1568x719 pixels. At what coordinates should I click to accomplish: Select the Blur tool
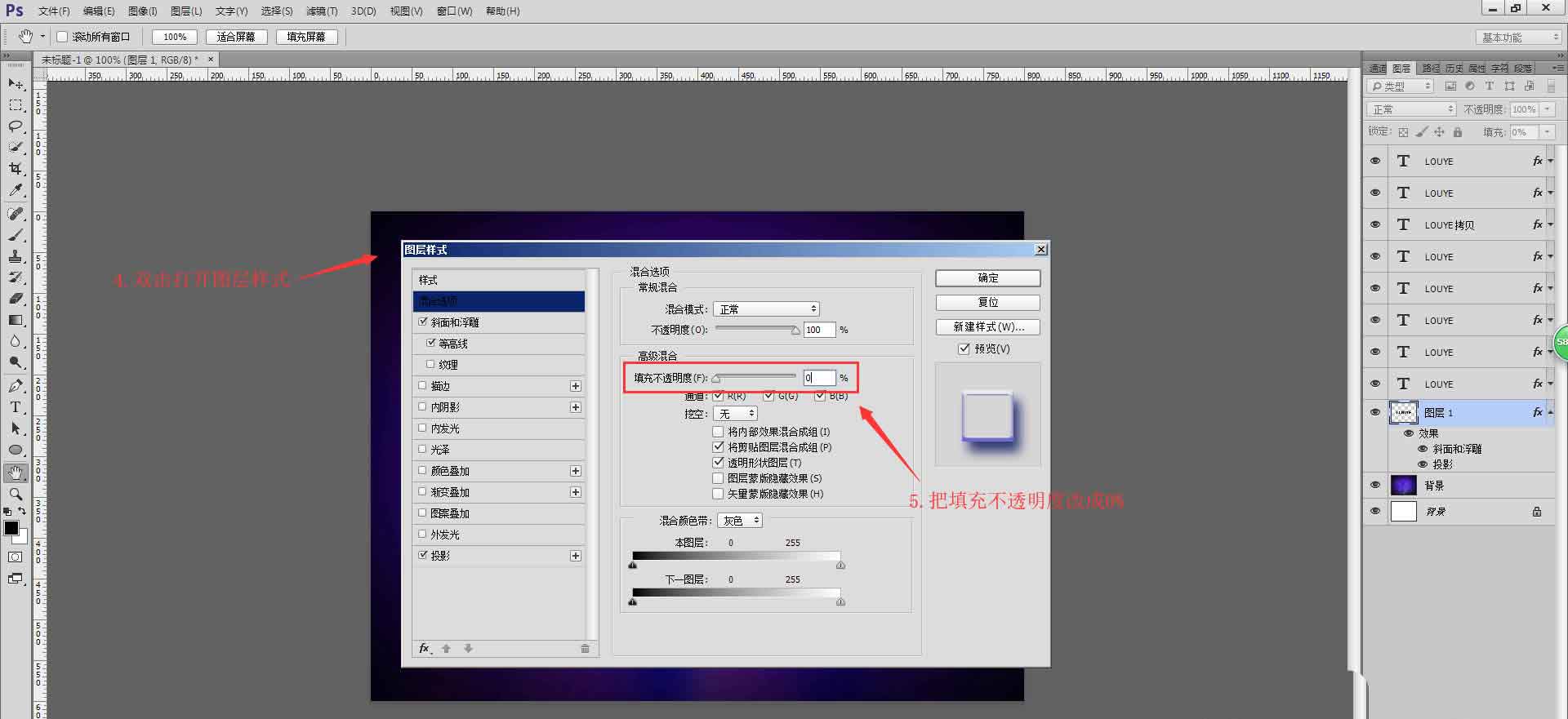(16, 341)
